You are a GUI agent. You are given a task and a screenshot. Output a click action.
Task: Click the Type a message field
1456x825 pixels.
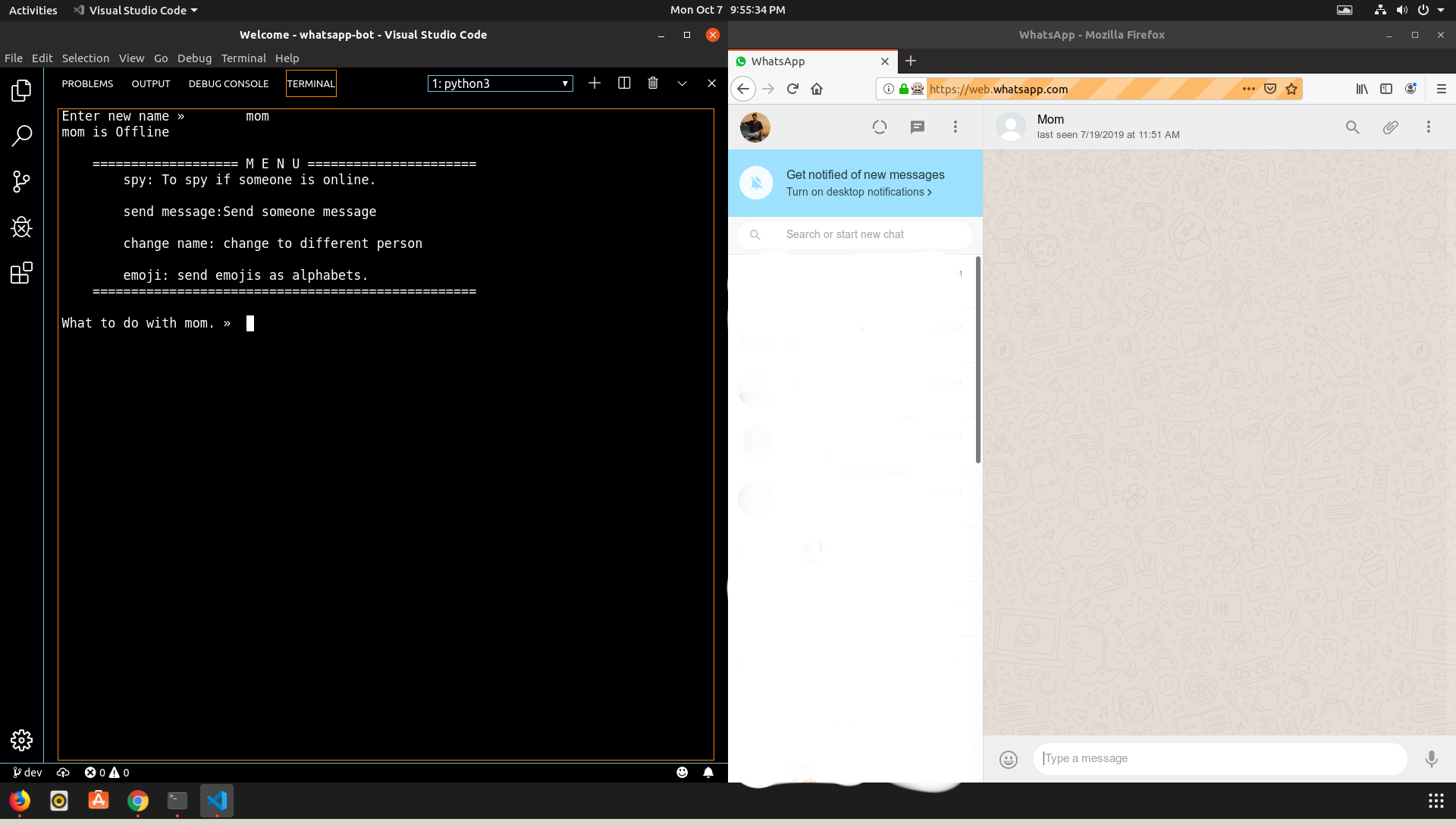point(1220,758)
